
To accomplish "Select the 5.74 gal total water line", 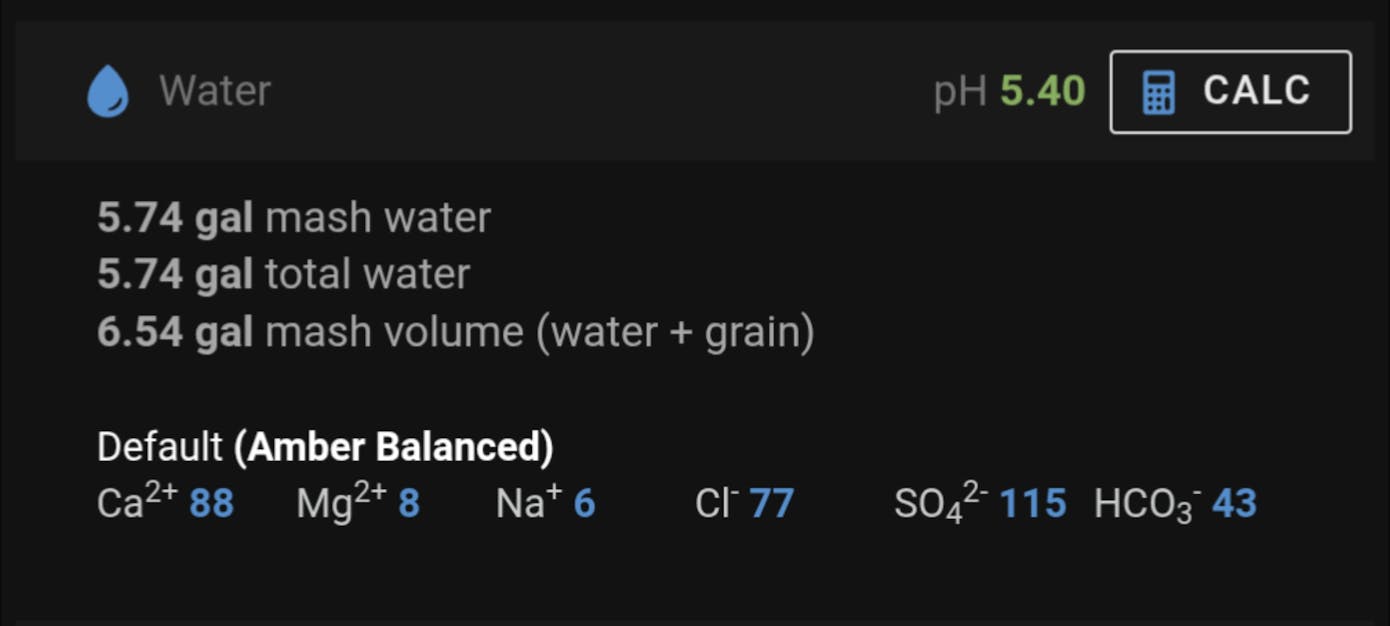I will point(283,275).
